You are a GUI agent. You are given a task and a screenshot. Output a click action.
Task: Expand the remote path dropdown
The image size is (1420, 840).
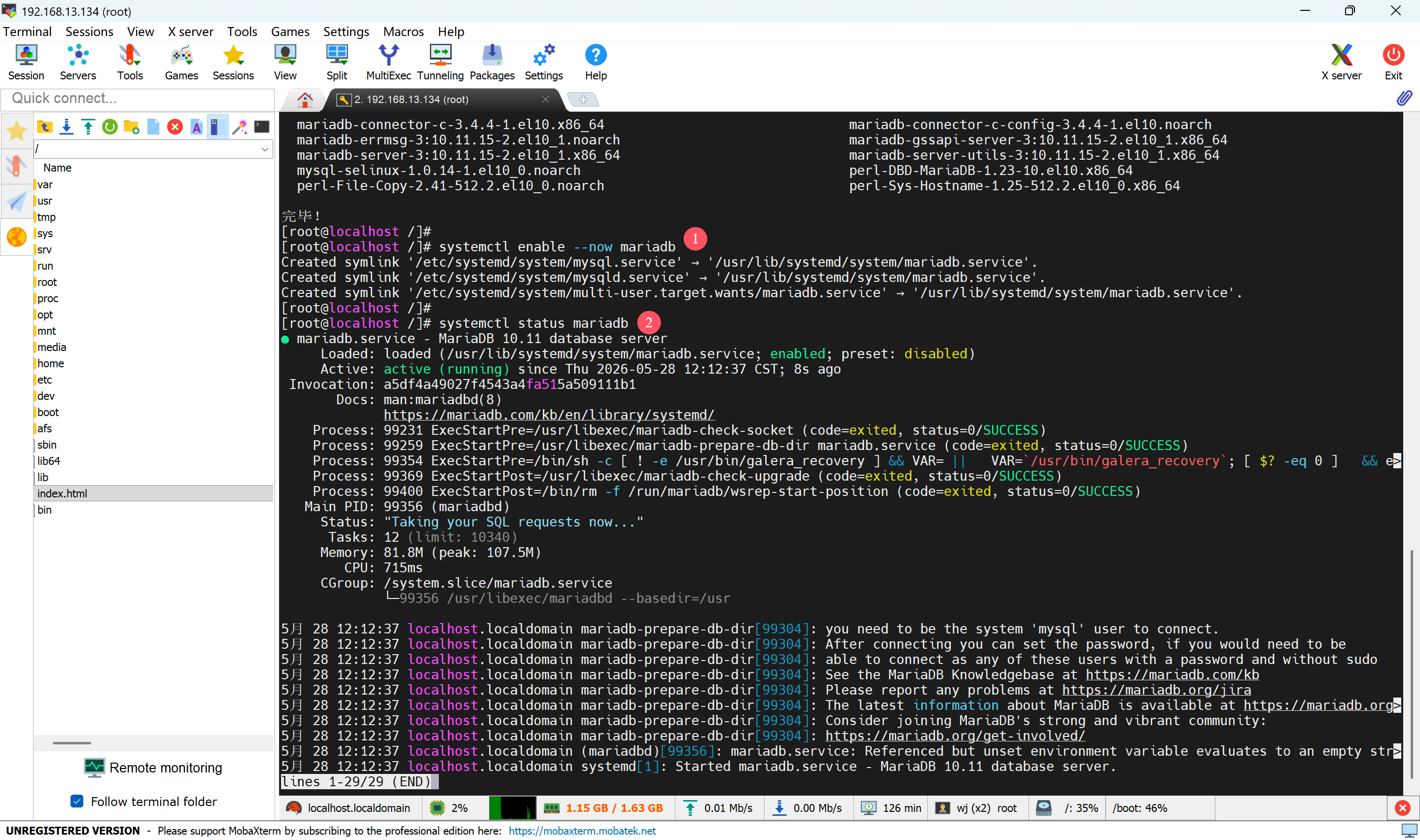pyautogui.click(x=264, y=149)
